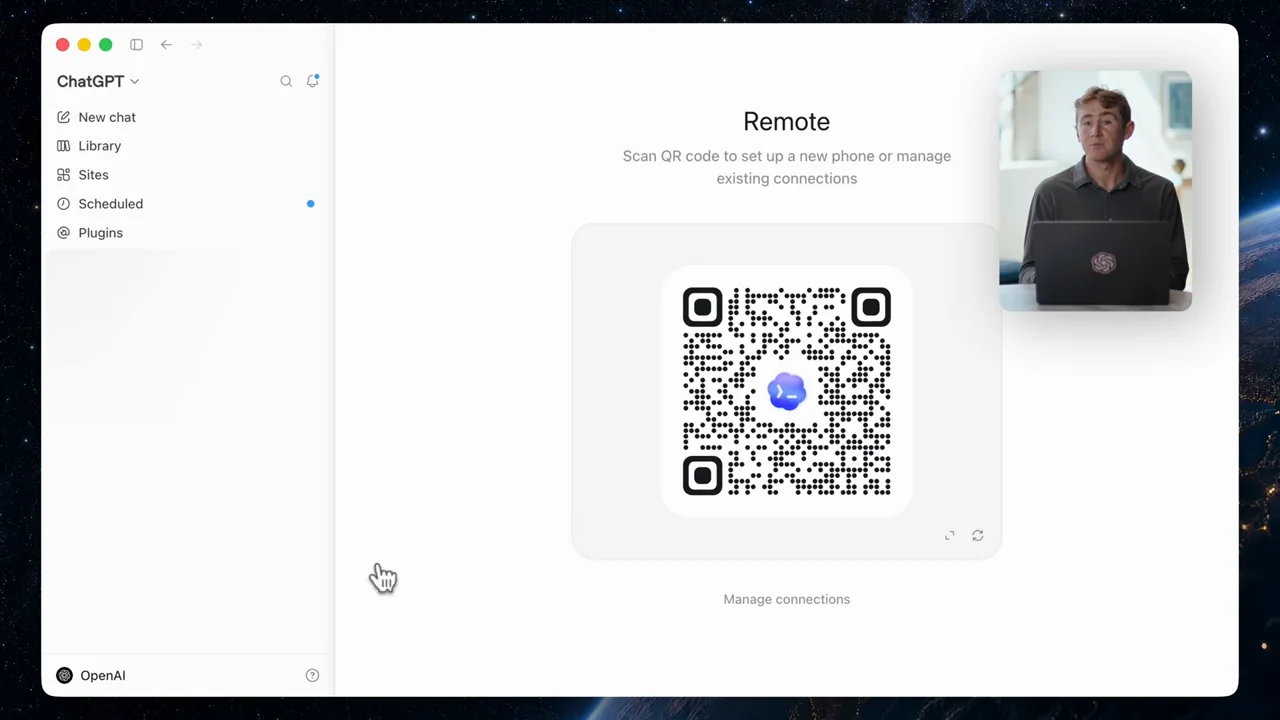This screenshot has width=1280, height=720.
Task: Click the blue terminal logo in QR
Action: 787,391
